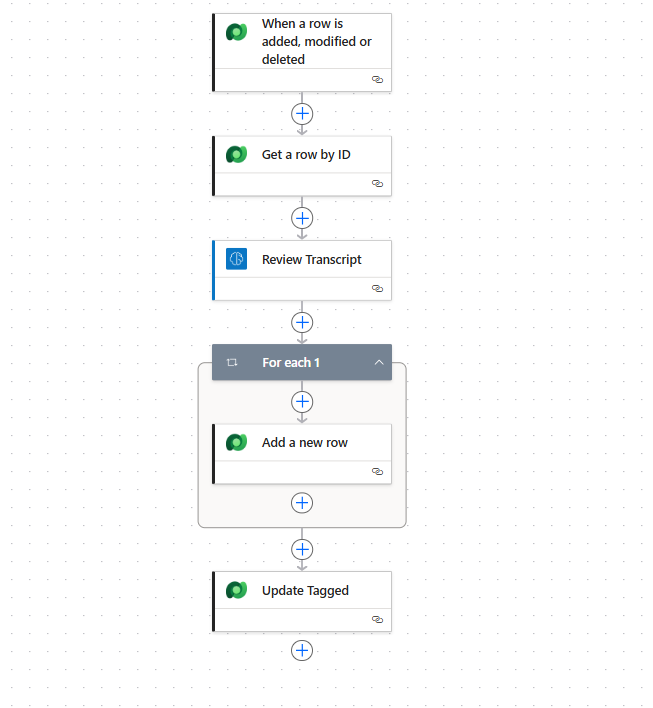Collapse the For each 1 loop
Viewport: 653px width, 708px height.
pos(379,362)
